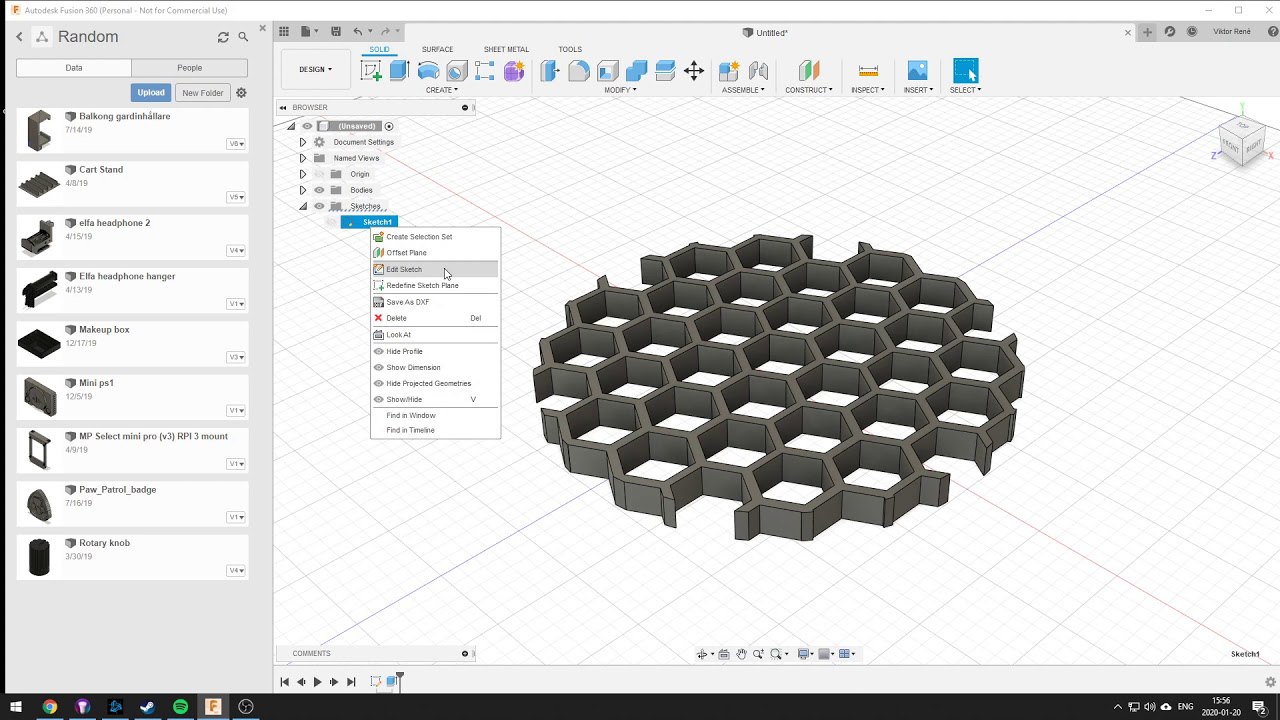Expand the Origin folder node

pos(303,174)
